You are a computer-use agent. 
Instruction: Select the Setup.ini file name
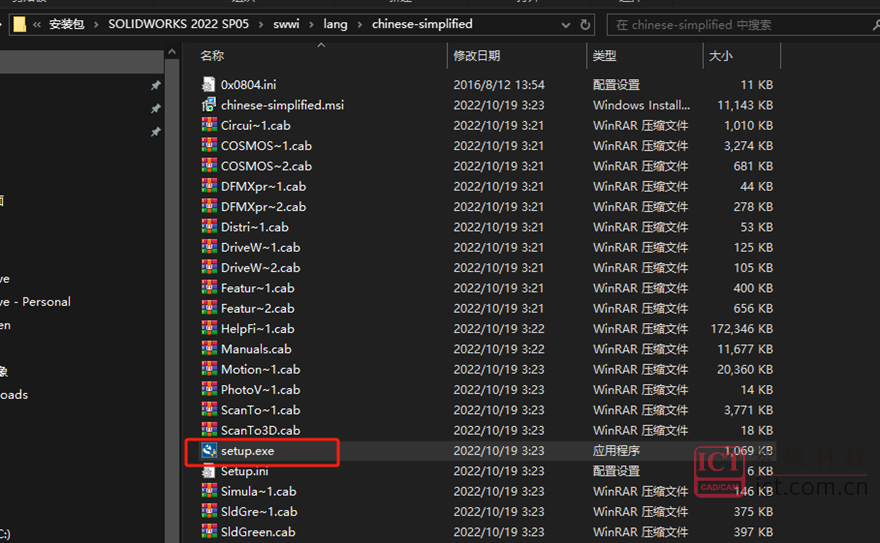(245, 471)
